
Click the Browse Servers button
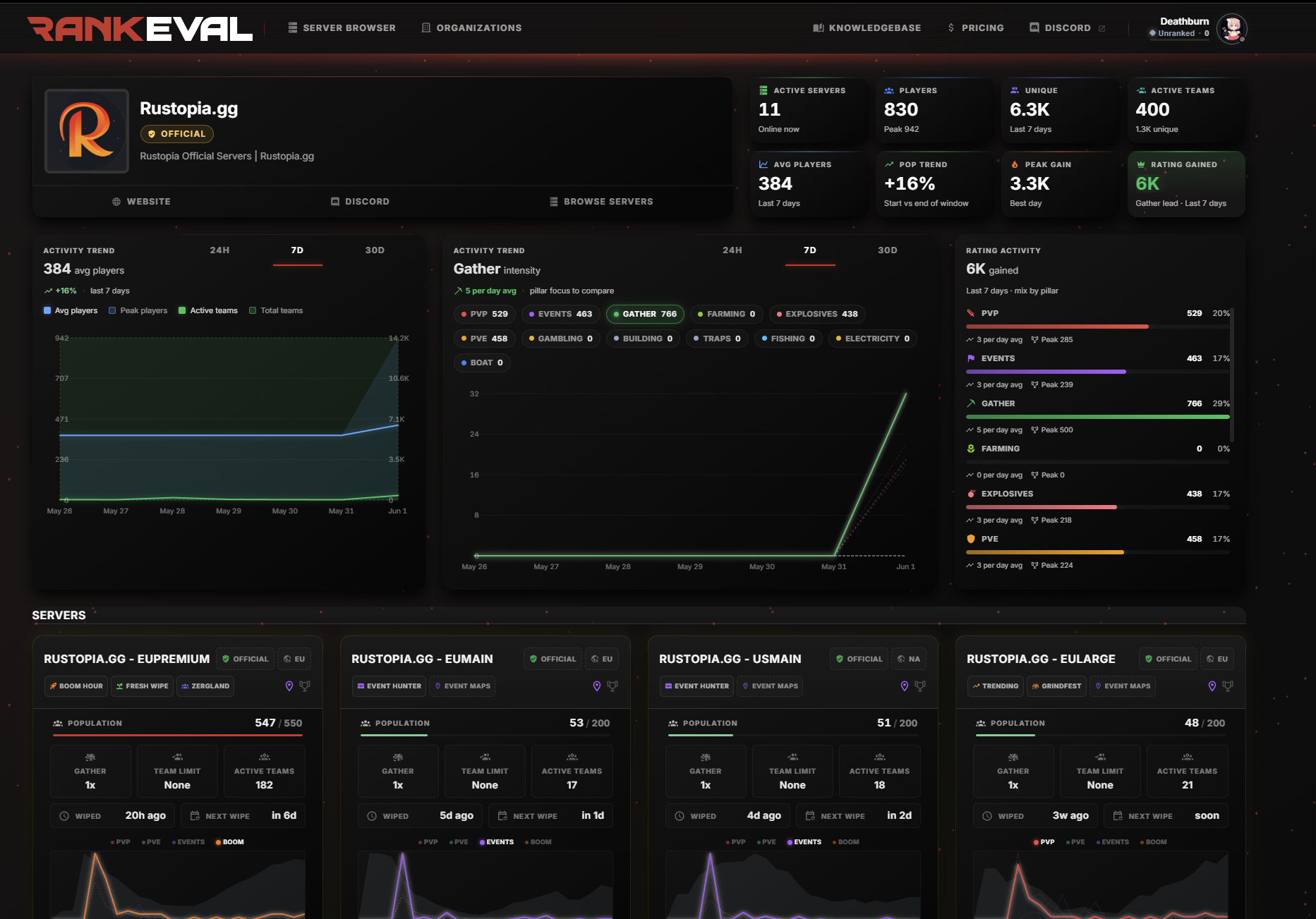point(601,202)
